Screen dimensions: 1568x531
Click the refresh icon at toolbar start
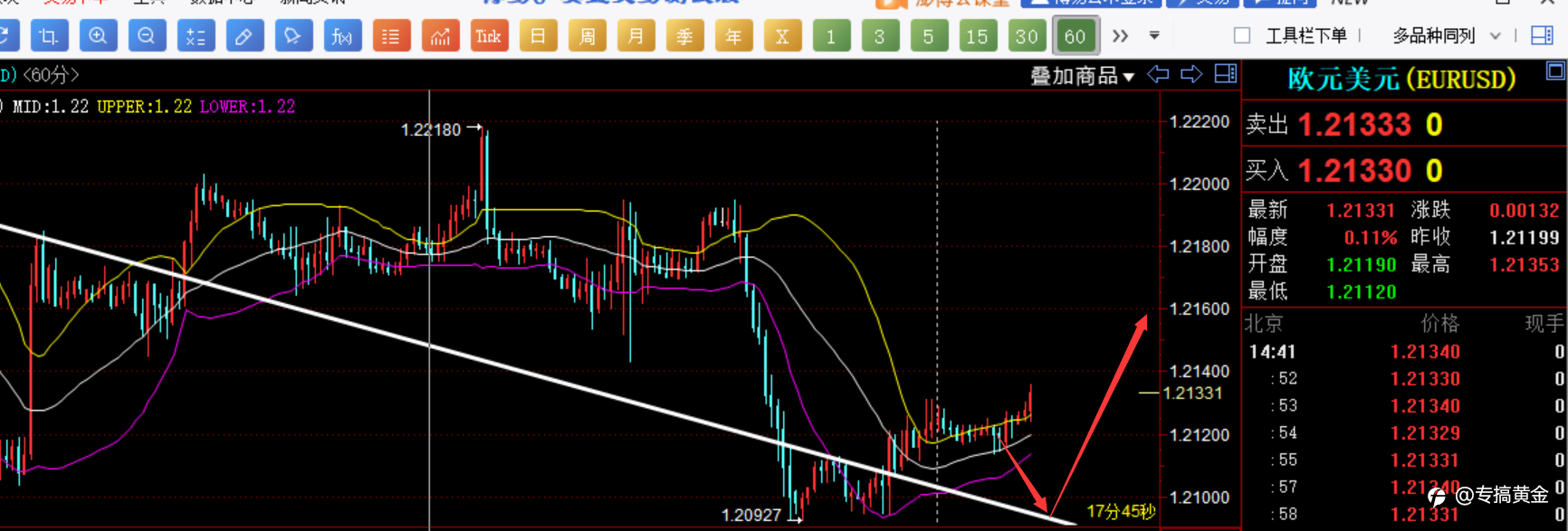tap(7, 36)
